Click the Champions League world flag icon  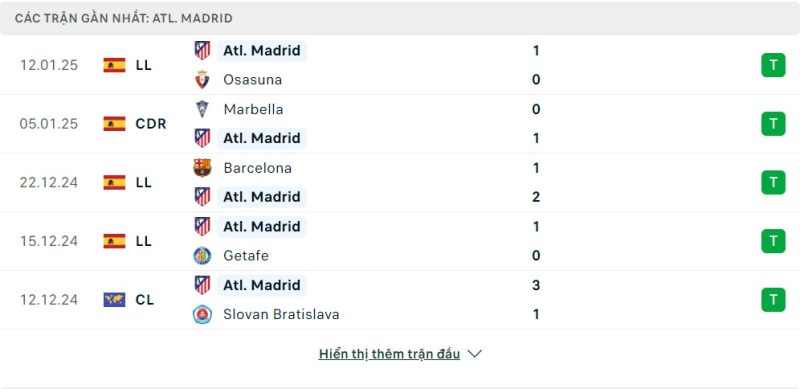pos(114,300)
